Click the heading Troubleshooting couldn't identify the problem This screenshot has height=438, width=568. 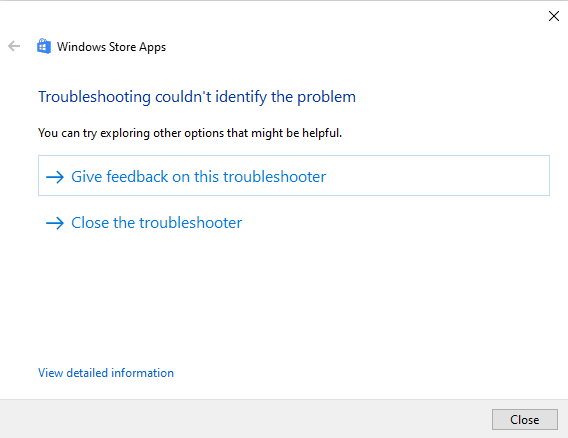[197, 97]
